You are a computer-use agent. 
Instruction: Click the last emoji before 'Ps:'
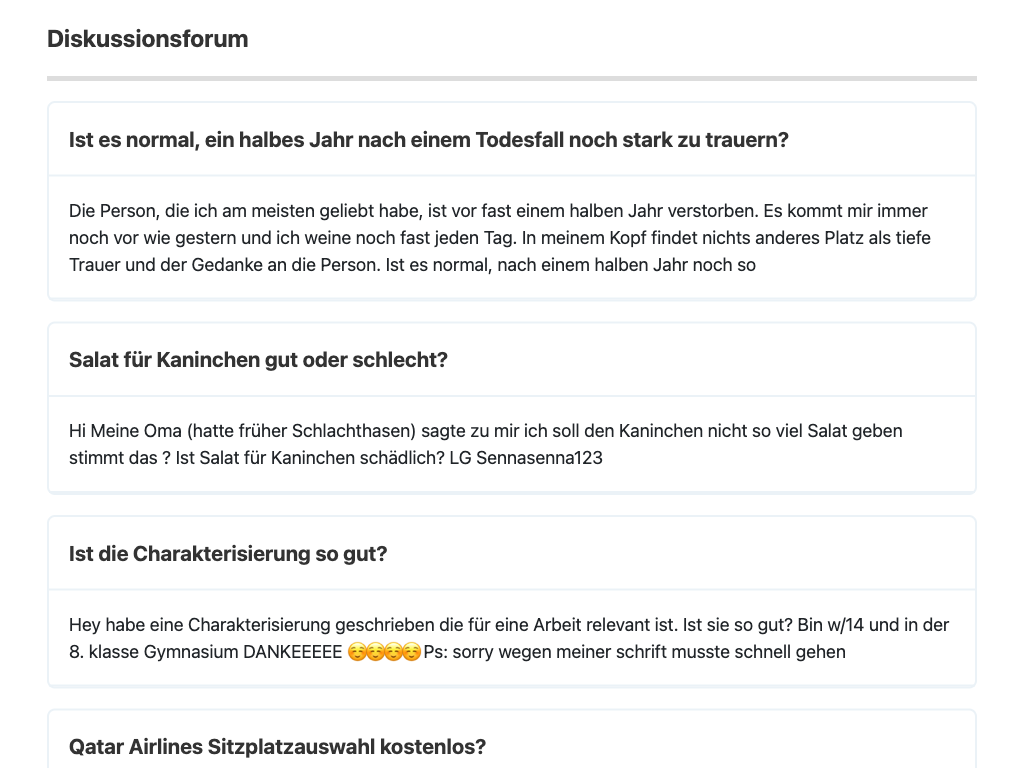tap(412, 652)
